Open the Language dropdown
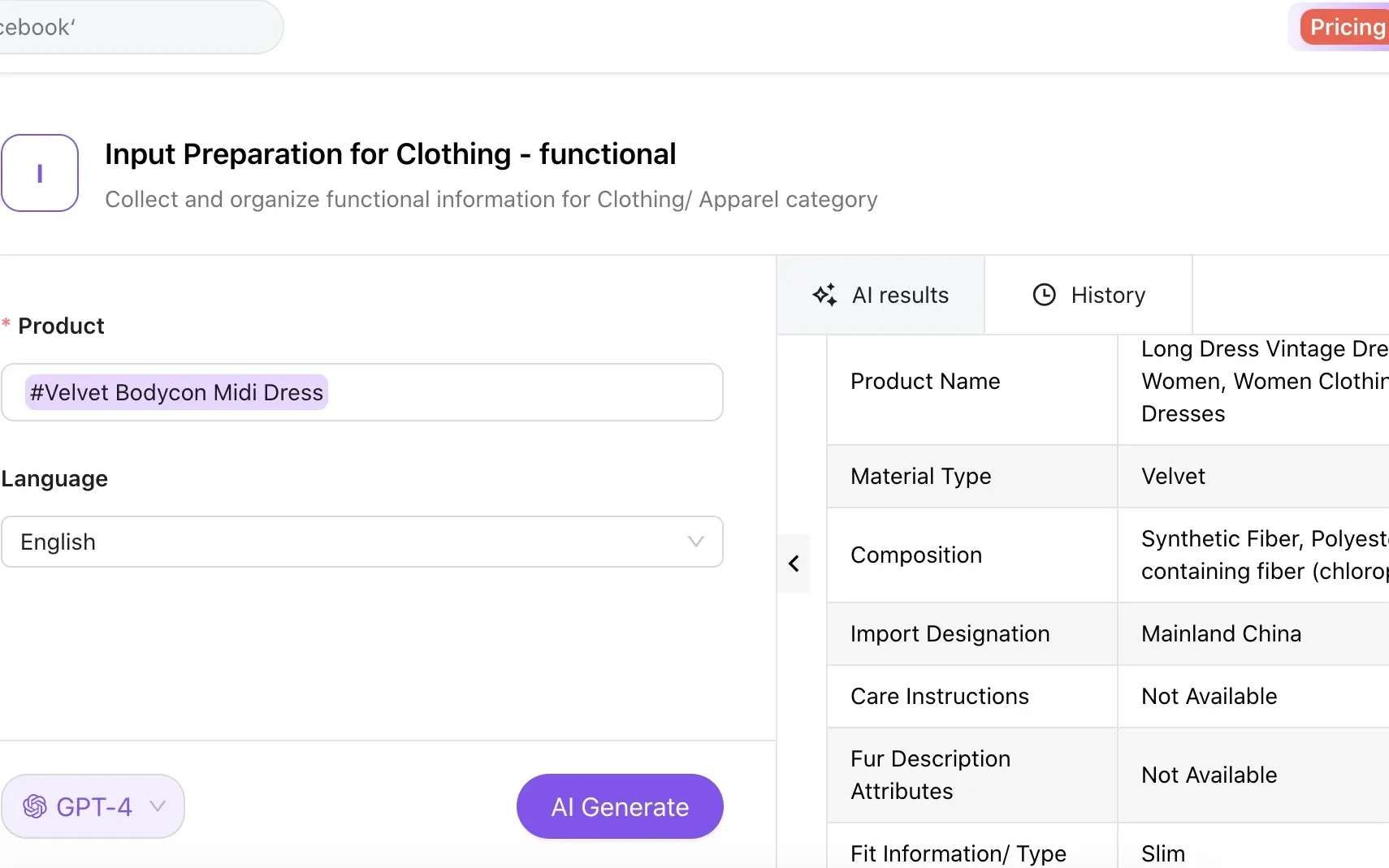The image size is (1389, 868). (x=362, y=542)
